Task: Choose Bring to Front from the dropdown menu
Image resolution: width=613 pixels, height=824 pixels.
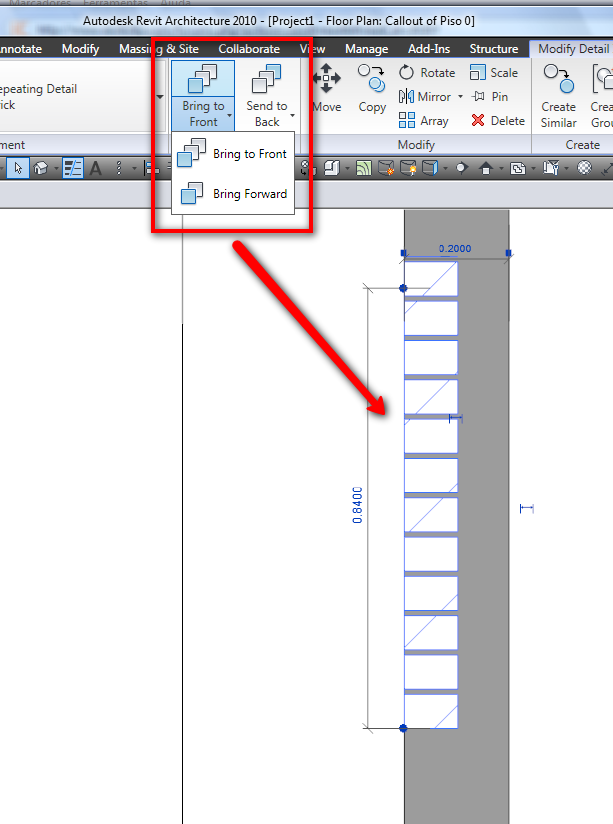Action: coord(233,153)
